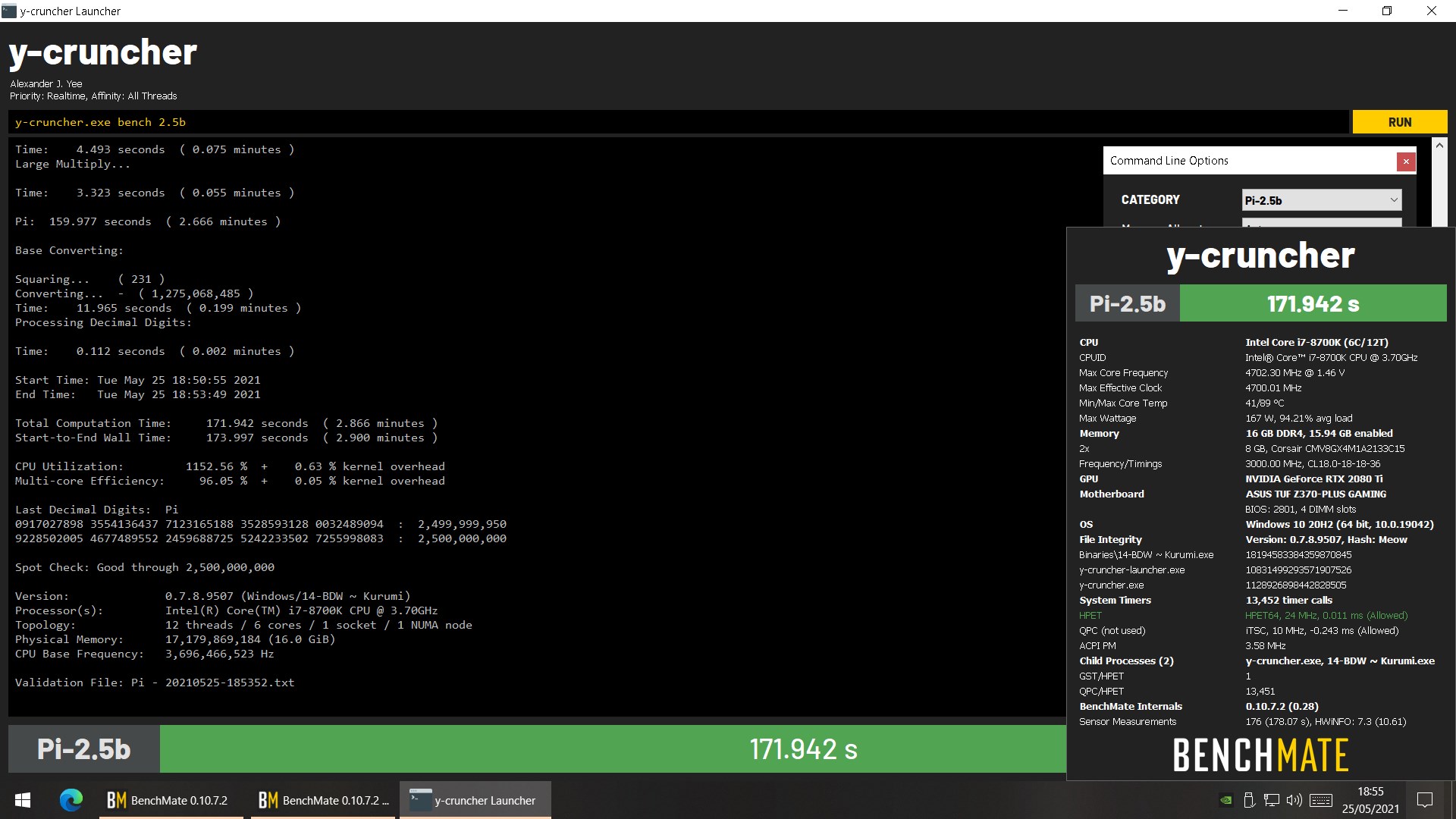Click the Alexander J. Yee author name

pyautogui.click(x=46, y=83)
